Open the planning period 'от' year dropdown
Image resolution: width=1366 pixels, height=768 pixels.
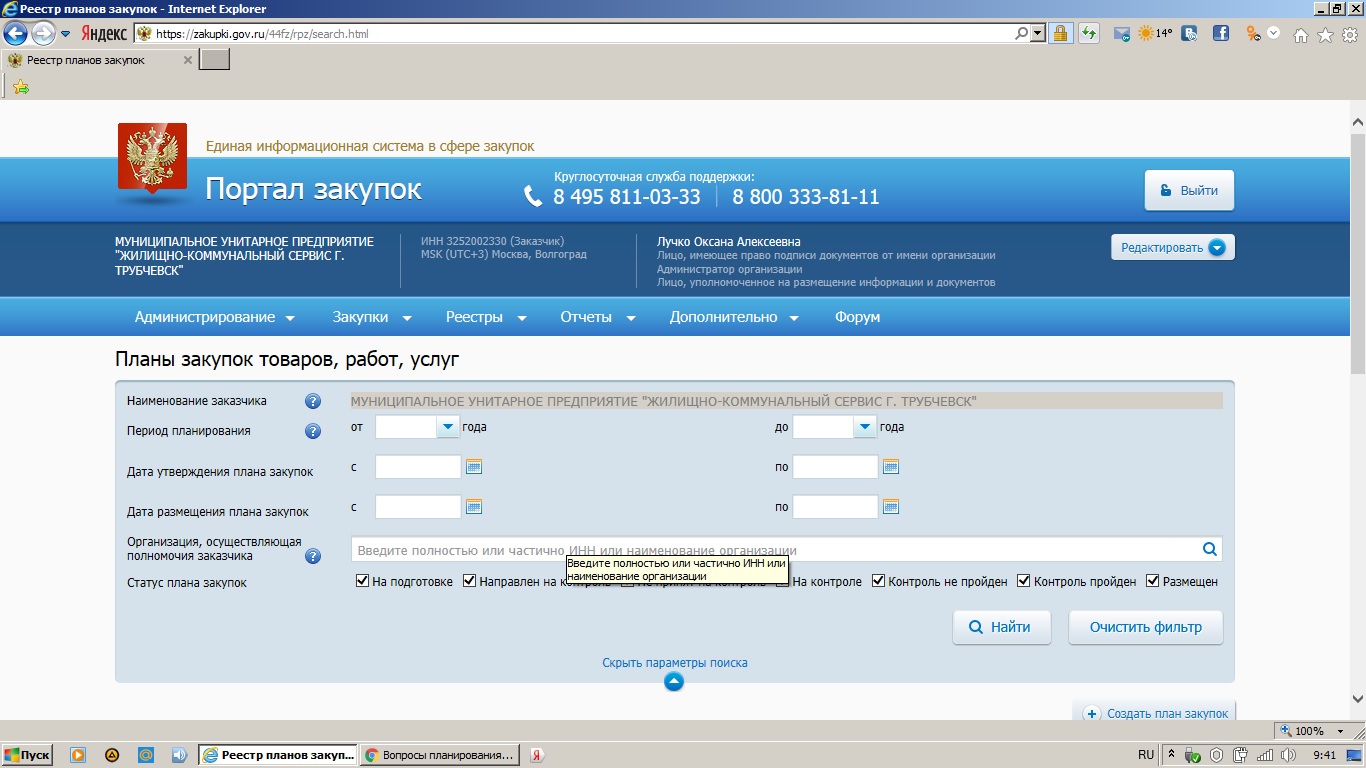click(x=446, y=427)
